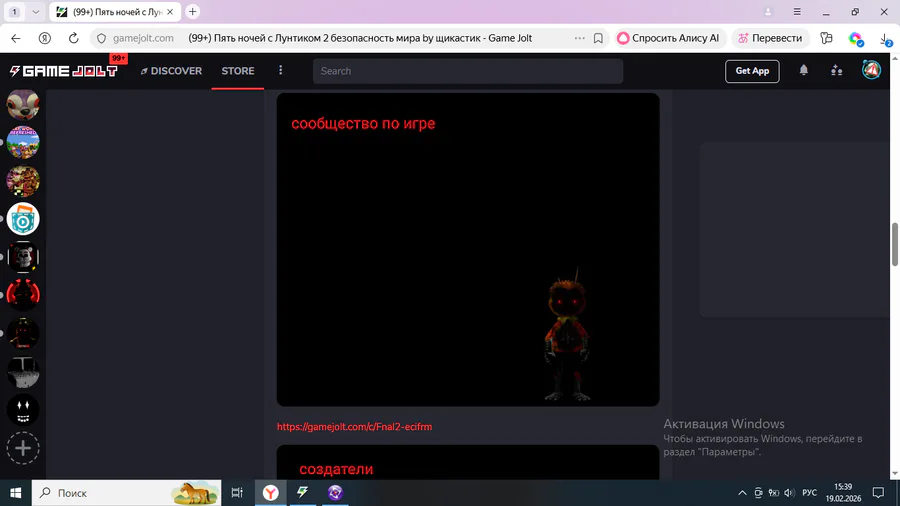The height and width of the screenshot is (506, 900).
Task: Open the purple round app in taskbar
Action: pyautogui.click(x=335, y=493)
